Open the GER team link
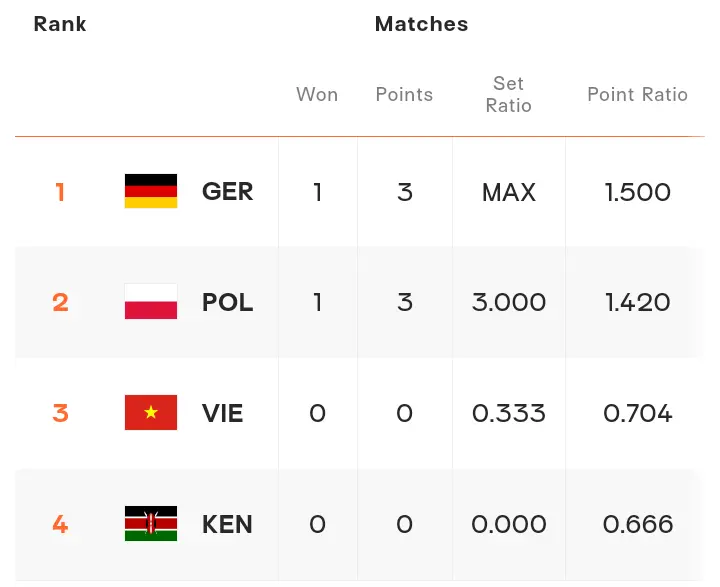 pyautogui.click(x=227, y=191)
